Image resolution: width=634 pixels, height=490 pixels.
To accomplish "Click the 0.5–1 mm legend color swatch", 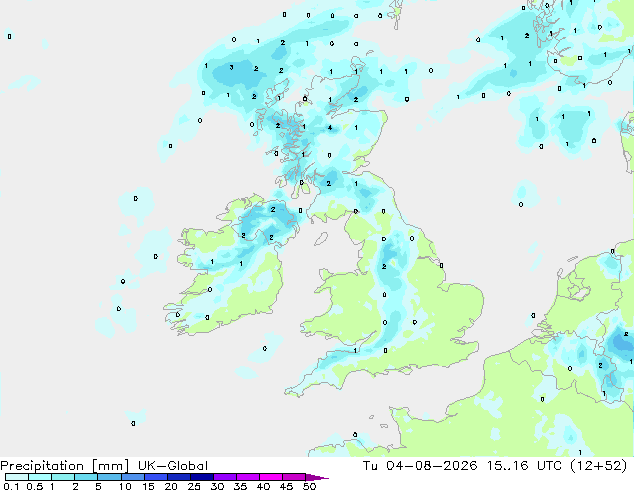I will coord(40,477).
